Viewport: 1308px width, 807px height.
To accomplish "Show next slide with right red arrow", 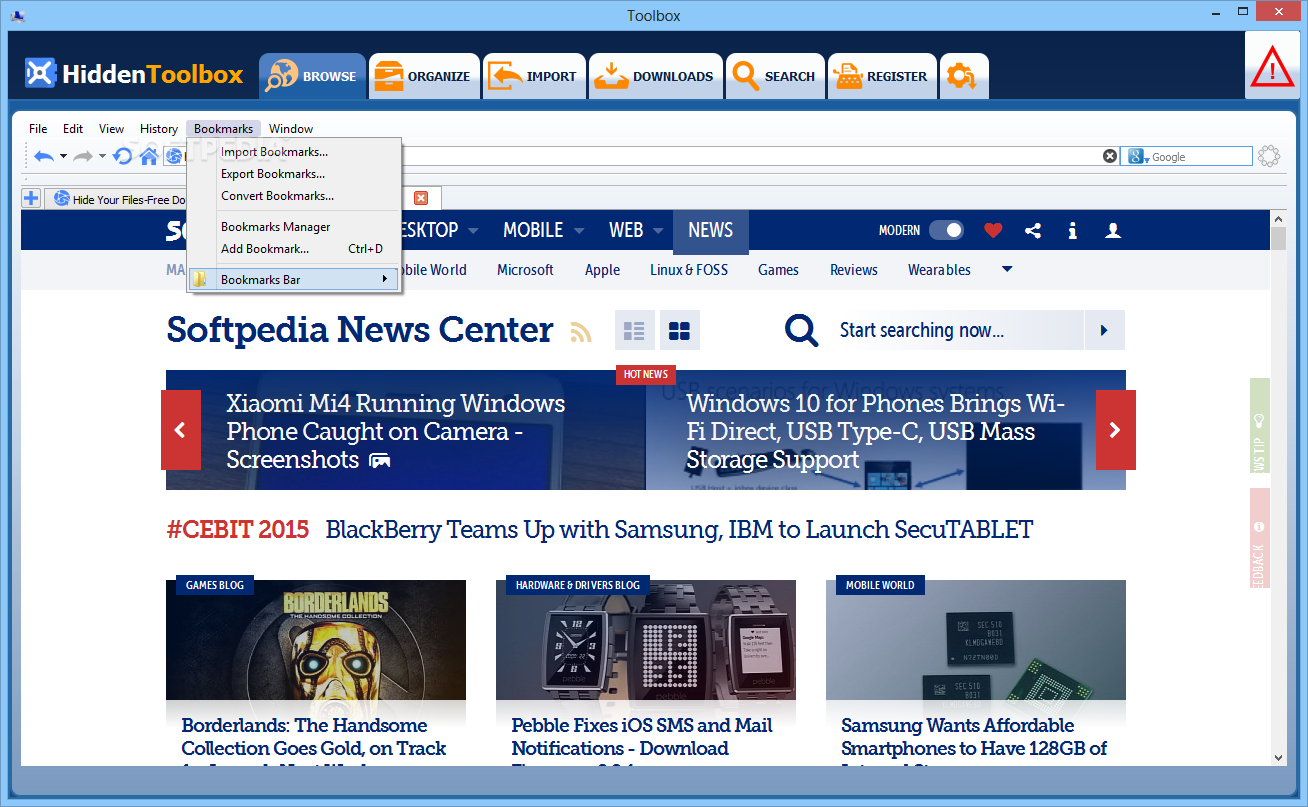I will click(x=1116, y=430).
